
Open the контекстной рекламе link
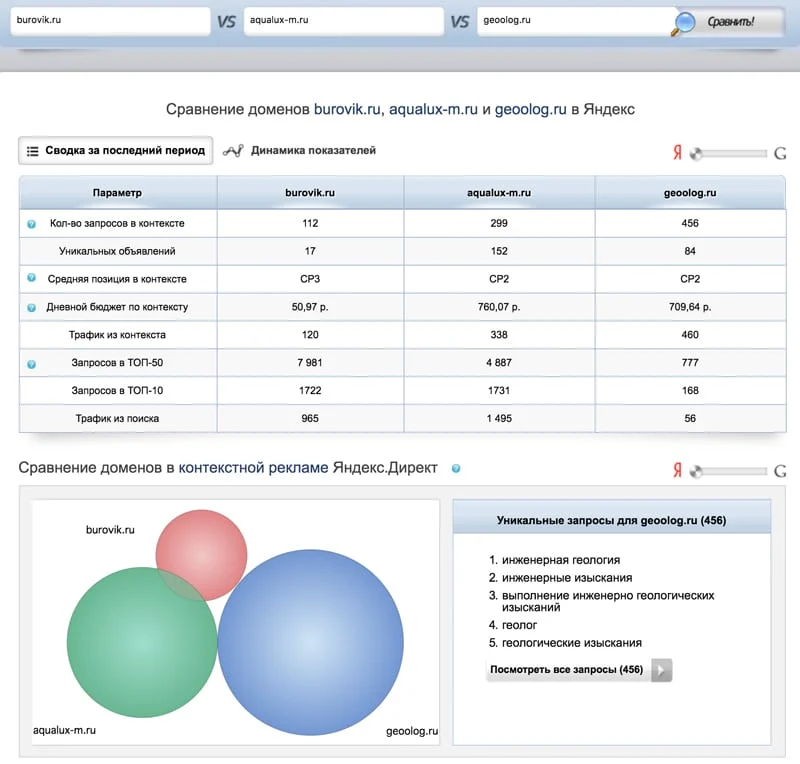tap(253, 467)
